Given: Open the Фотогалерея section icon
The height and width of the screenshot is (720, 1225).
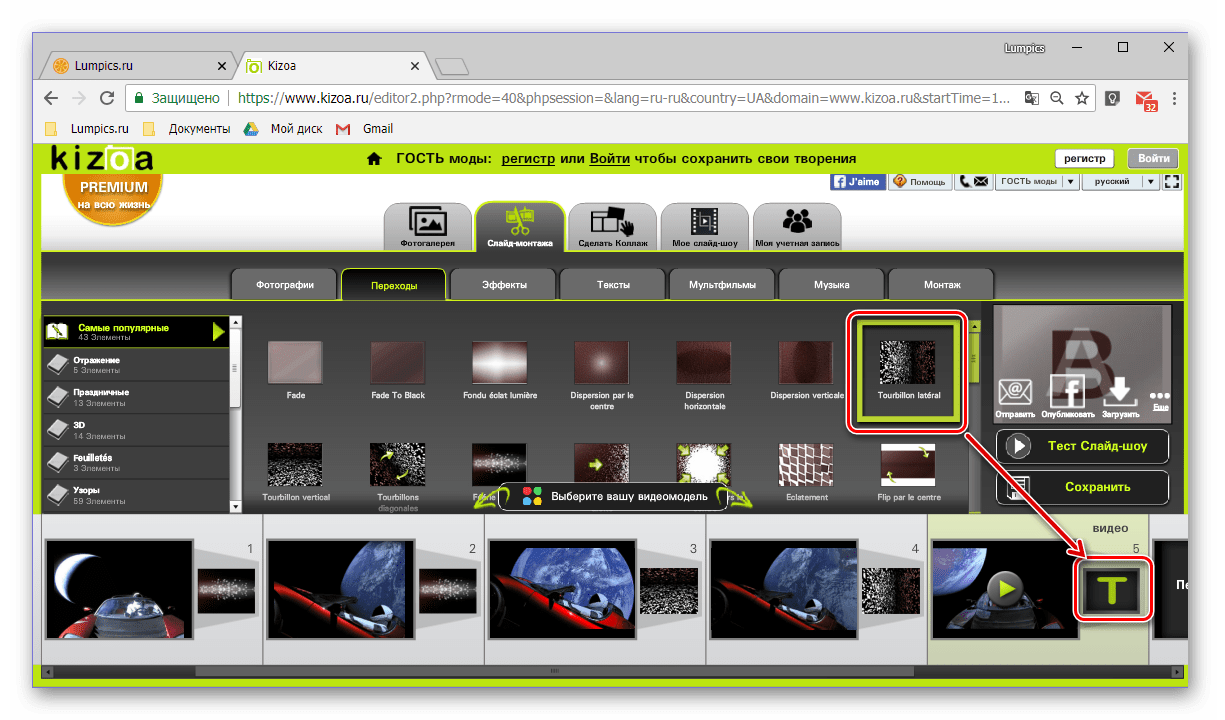Looking at the screenshot, I should point(427,226).
